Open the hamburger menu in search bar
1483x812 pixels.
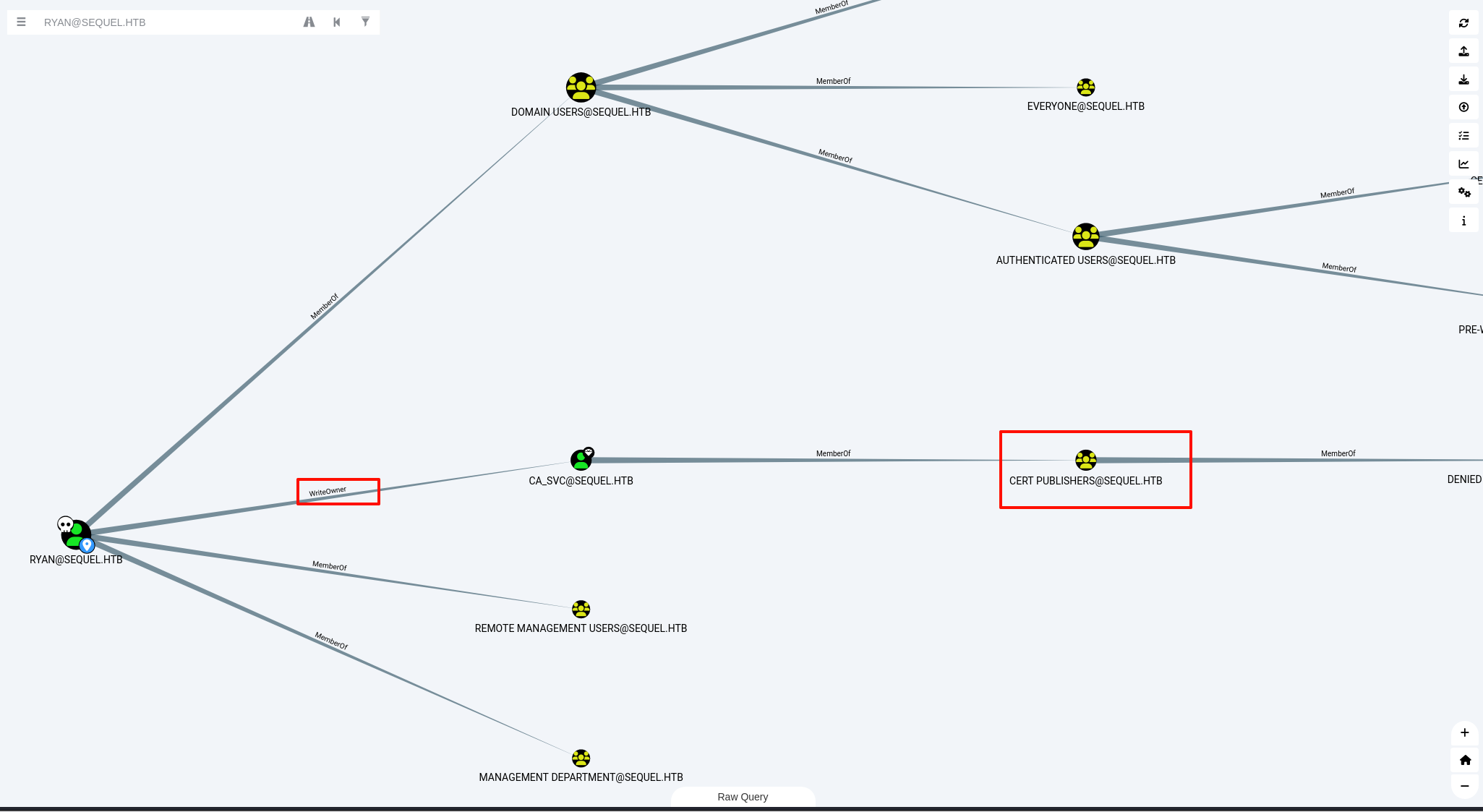pyautogui.click(x=21, y=22)
